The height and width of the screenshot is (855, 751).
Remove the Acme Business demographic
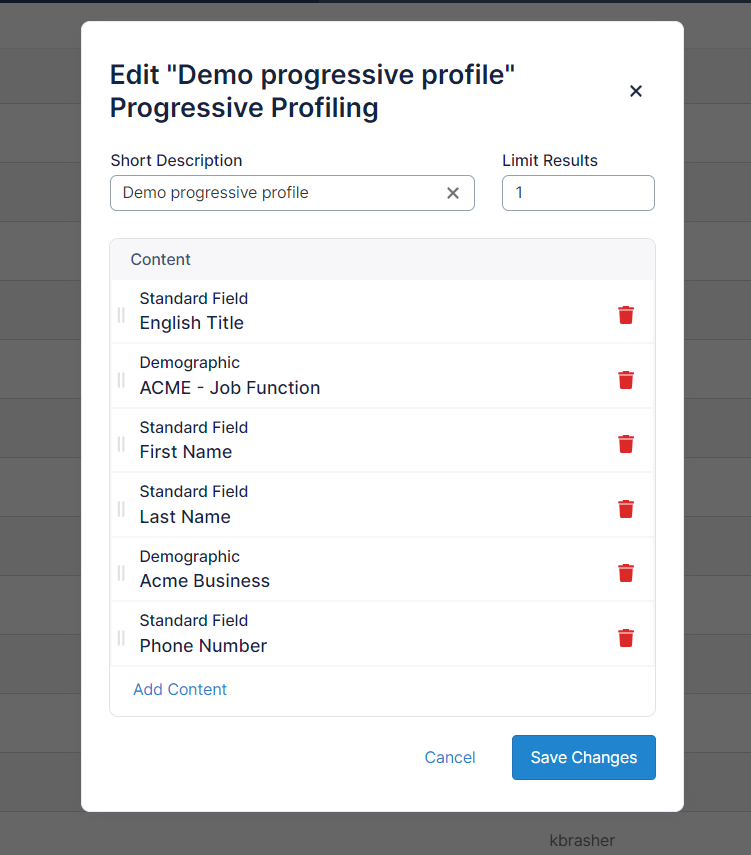click(x=626, y=573)
